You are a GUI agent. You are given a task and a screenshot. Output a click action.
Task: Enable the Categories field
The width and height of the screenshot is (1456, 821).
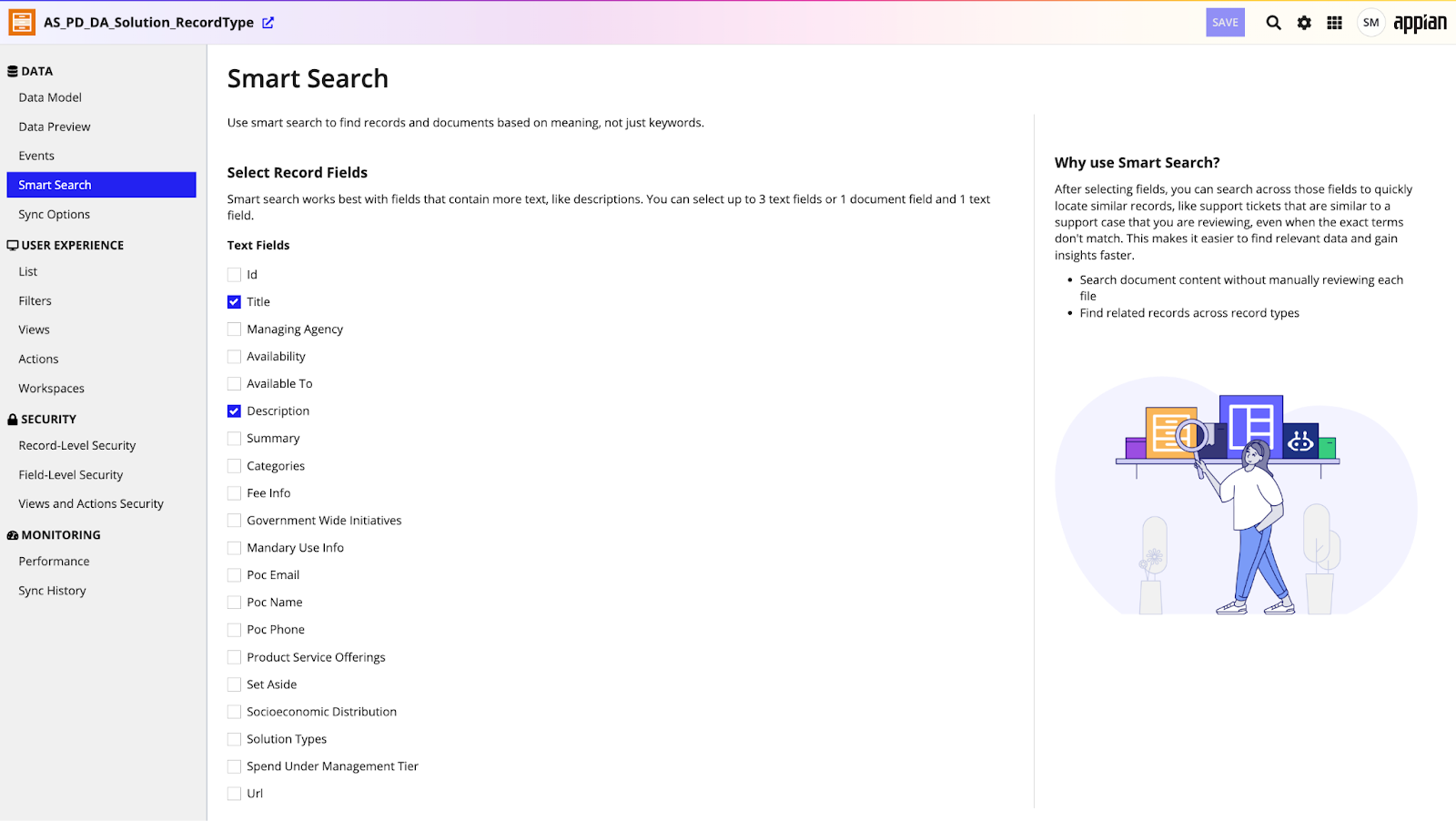234,465
